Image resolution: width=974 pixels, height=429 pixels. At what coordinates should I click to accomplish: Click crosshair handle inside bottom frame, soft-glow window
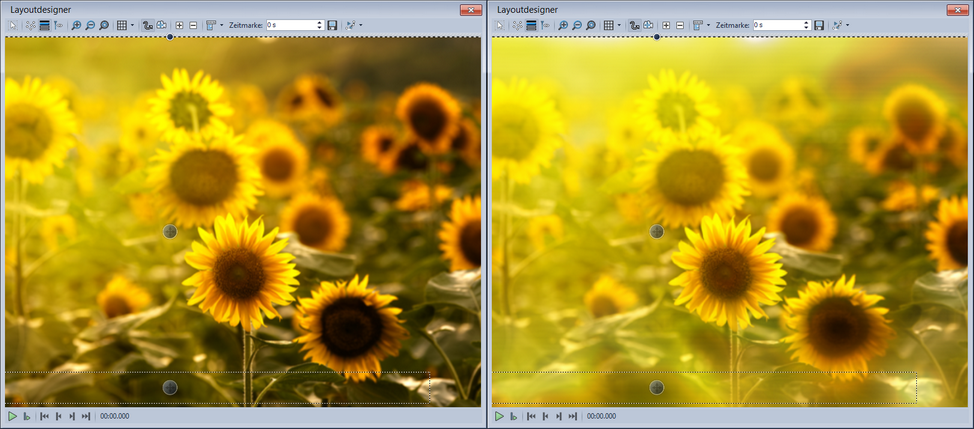[x=657, y=387]
